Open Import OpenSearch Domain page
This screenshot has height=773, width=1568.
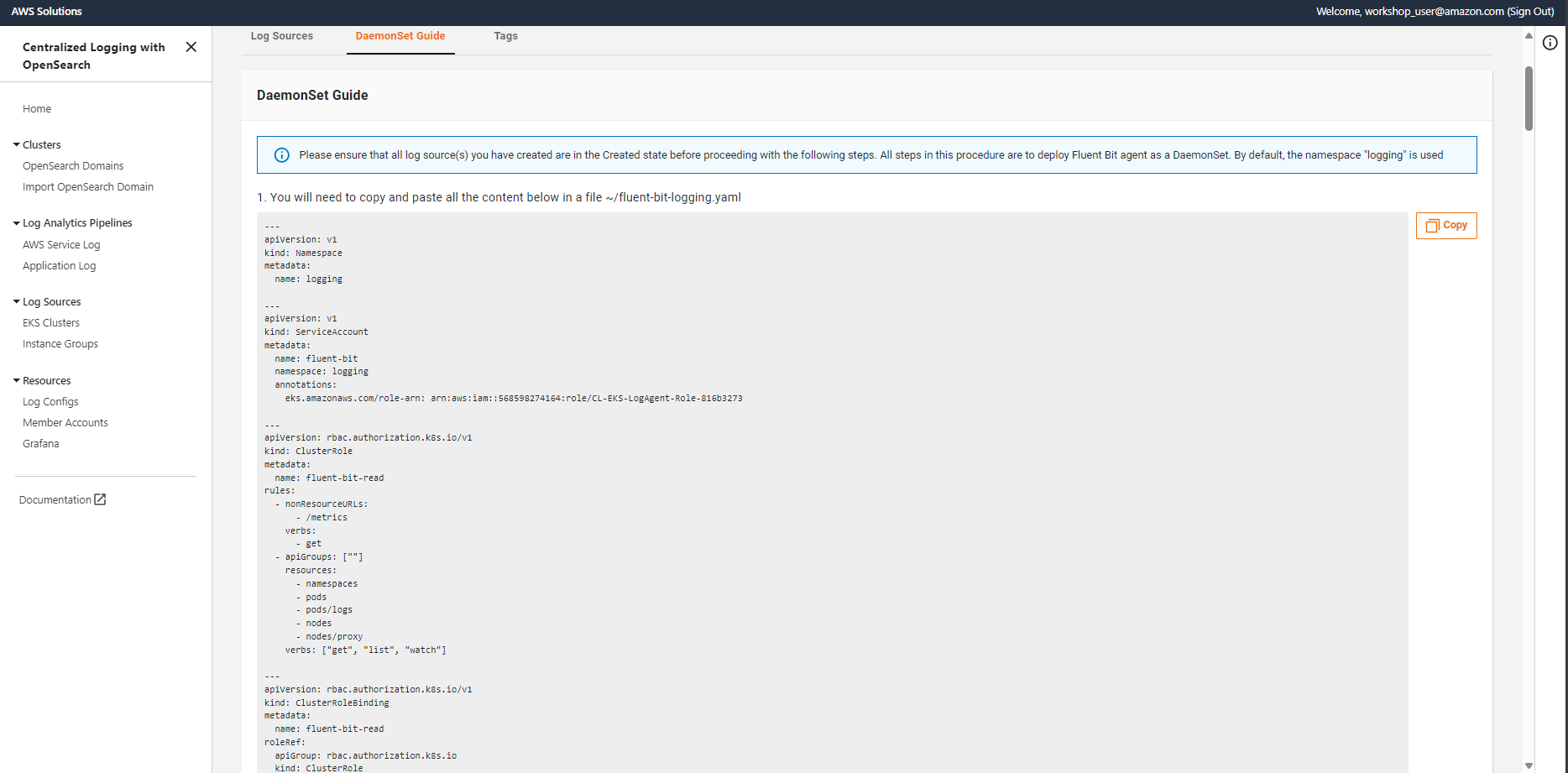coord(88,187)
